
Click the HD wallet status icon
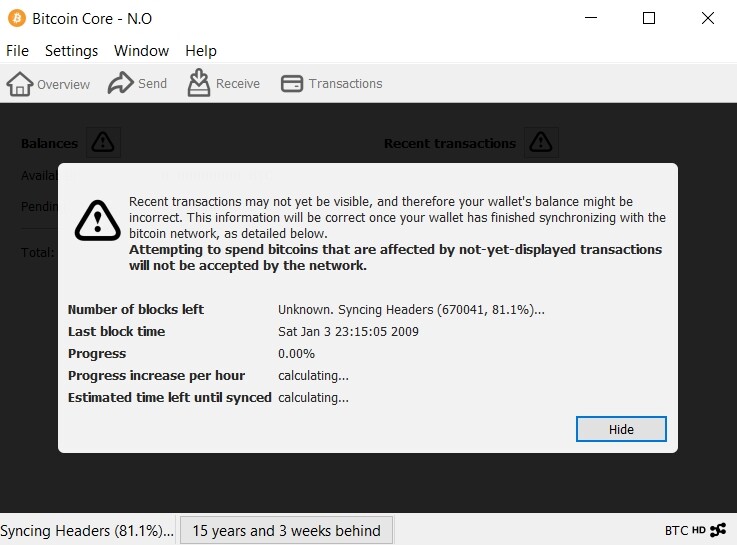(699, 530)
